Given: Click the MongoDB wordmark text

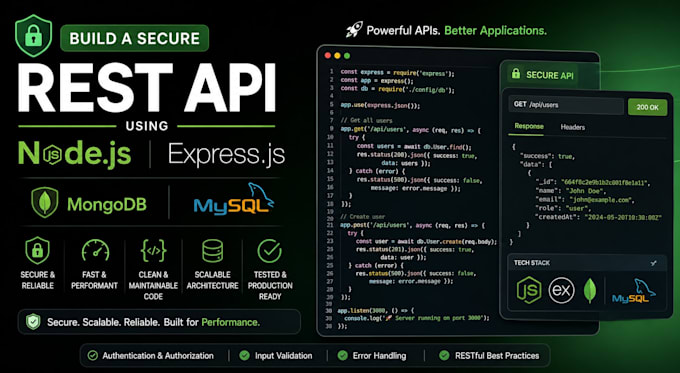Looking at the screenshot, I should pos(107,204).
